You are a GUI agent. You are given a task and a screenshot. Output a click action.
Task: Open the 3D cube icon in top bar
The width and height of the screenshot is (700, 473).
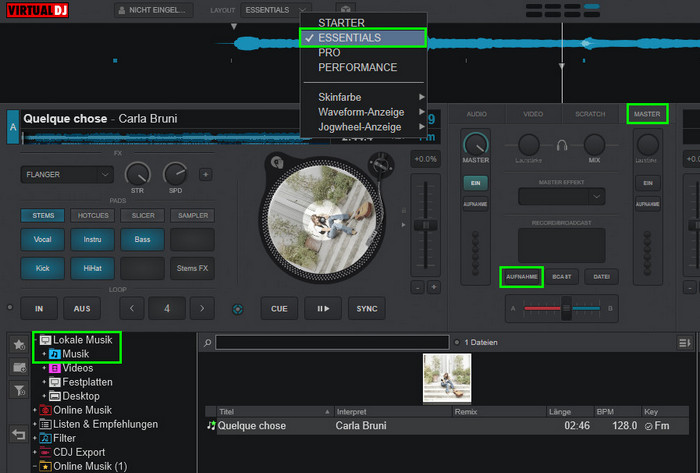pyautogui.click(x=345, y=9)
